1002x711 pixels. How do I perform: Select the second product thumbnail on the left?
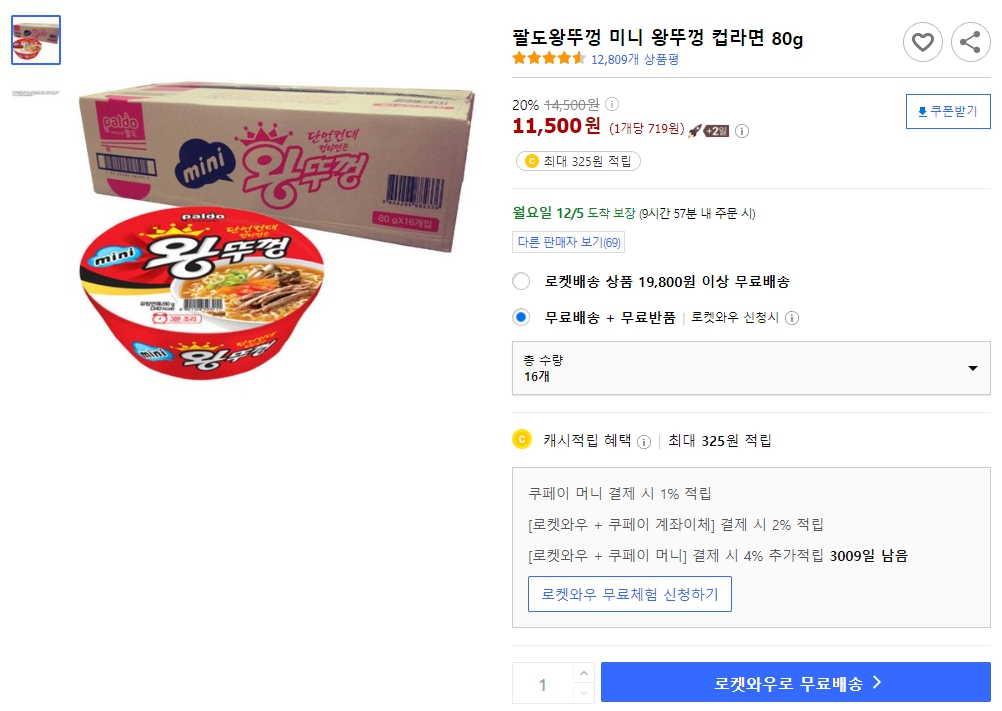tap(36, 96)
